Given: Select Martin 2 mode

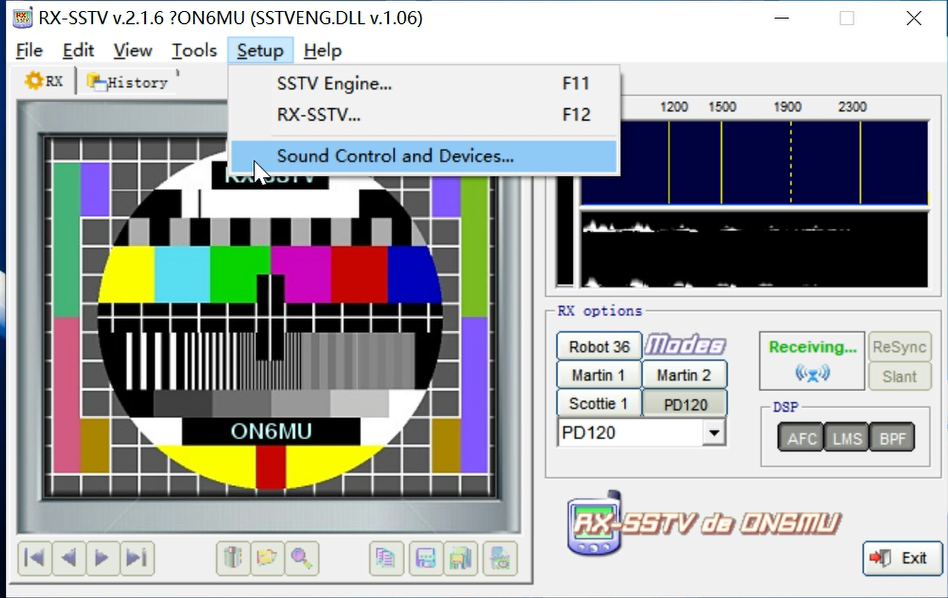Looking at the screenshot, I should coord(684,375).
